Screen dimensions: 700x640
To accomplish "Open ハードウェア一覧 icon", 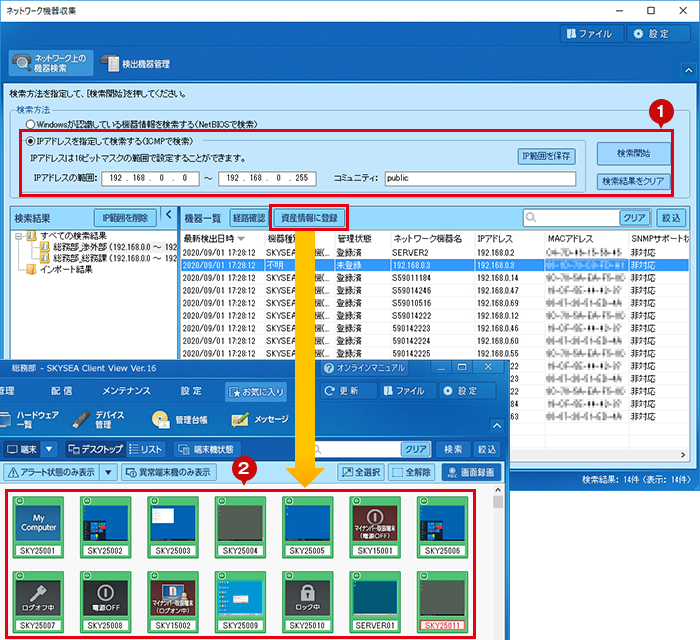I will click(30, 419).
